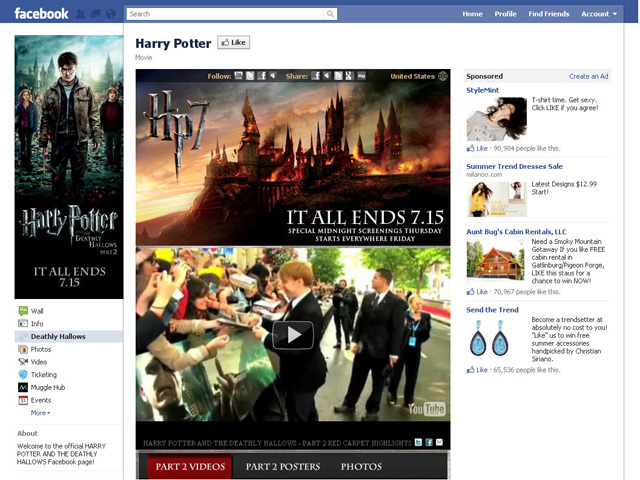Follow on Twitter icon in banner
The image size is (640, 480).
coord(250,76)
